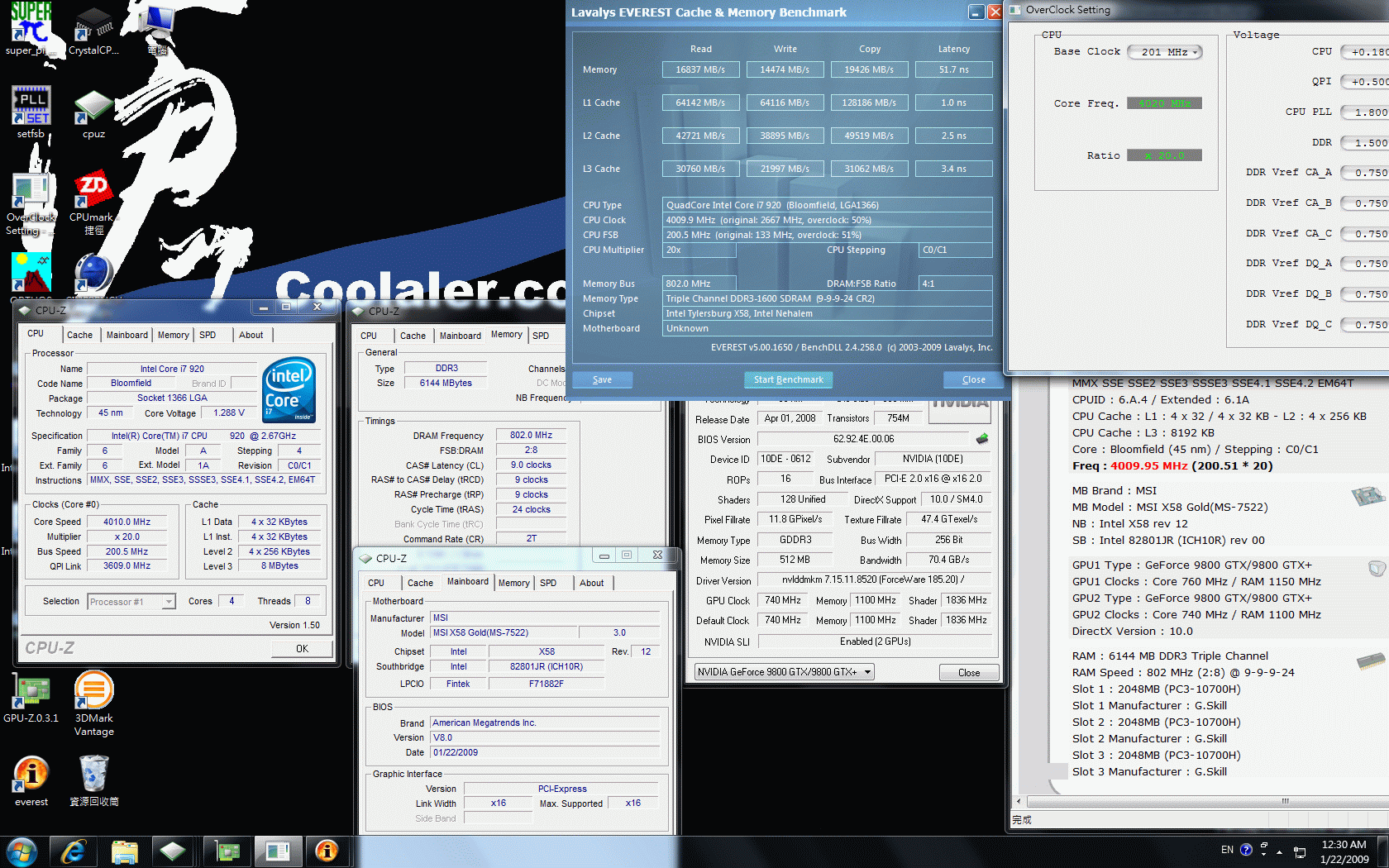This screenshot has height=868, width=1389.
Task: Click OK in the CPU-Z window
Action: pyautogui.click(x=302, y=648)
